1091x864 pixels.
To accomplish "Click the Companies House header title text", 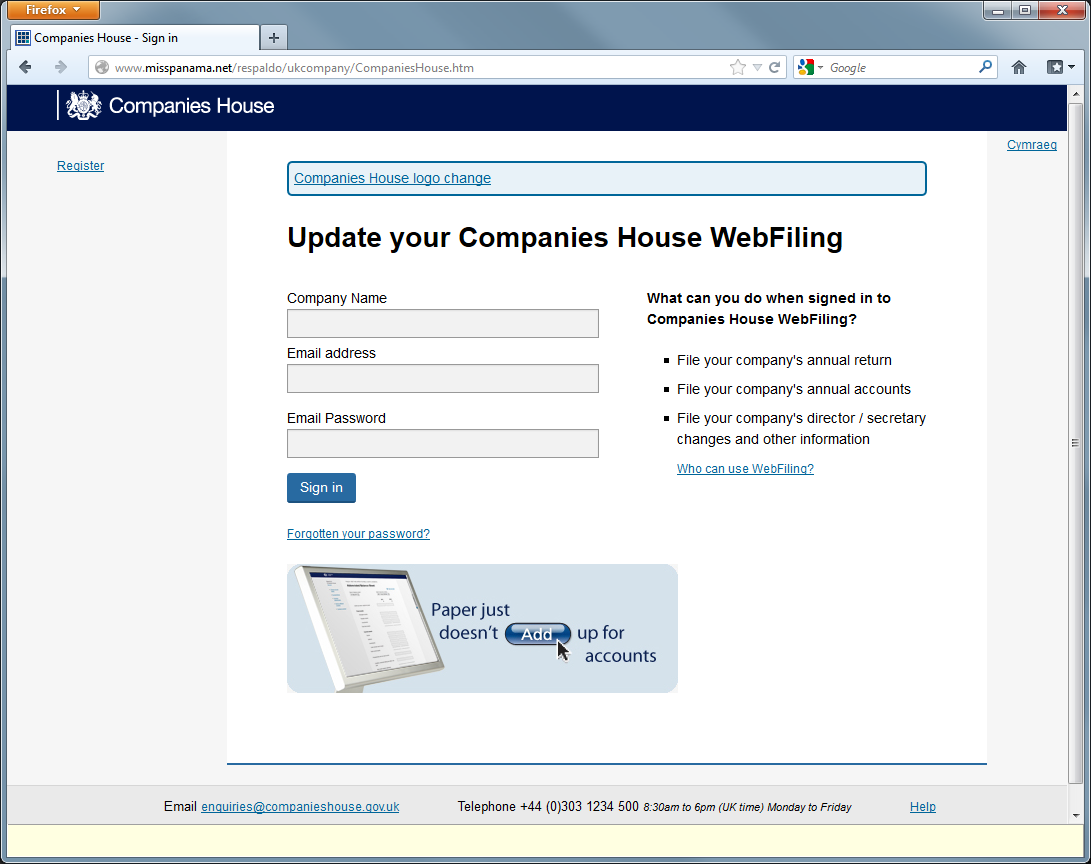I will [191, 106].
